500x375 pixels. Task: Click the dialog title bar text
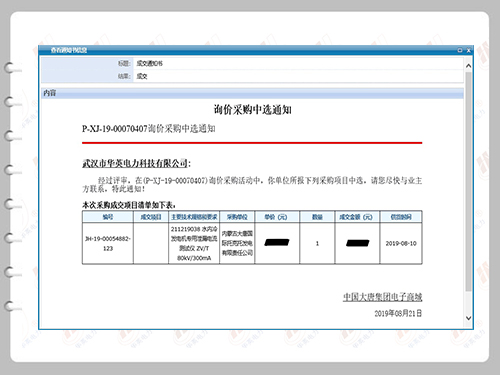tap(69, 50)
